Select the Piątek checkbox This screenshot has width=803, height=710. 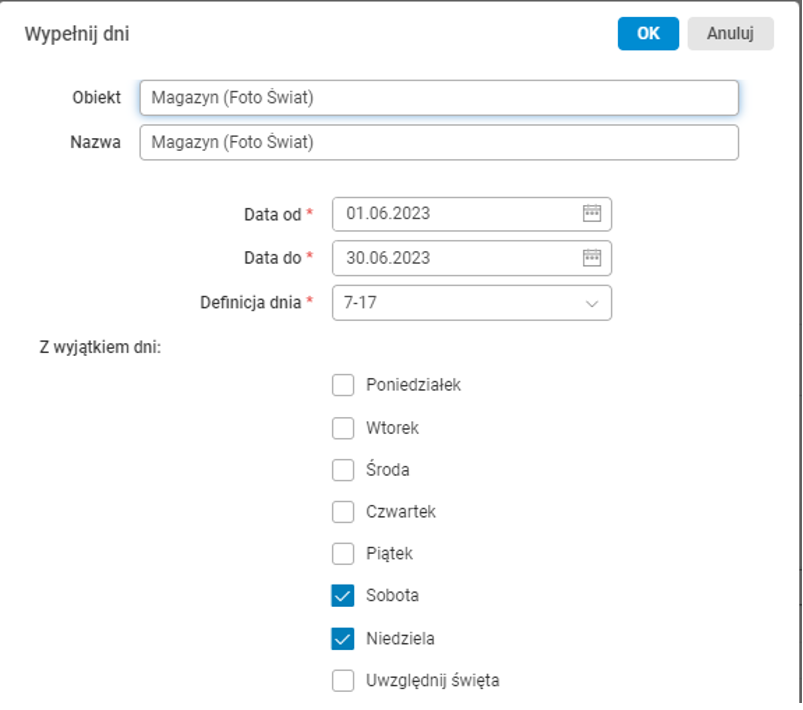[343, 554]
